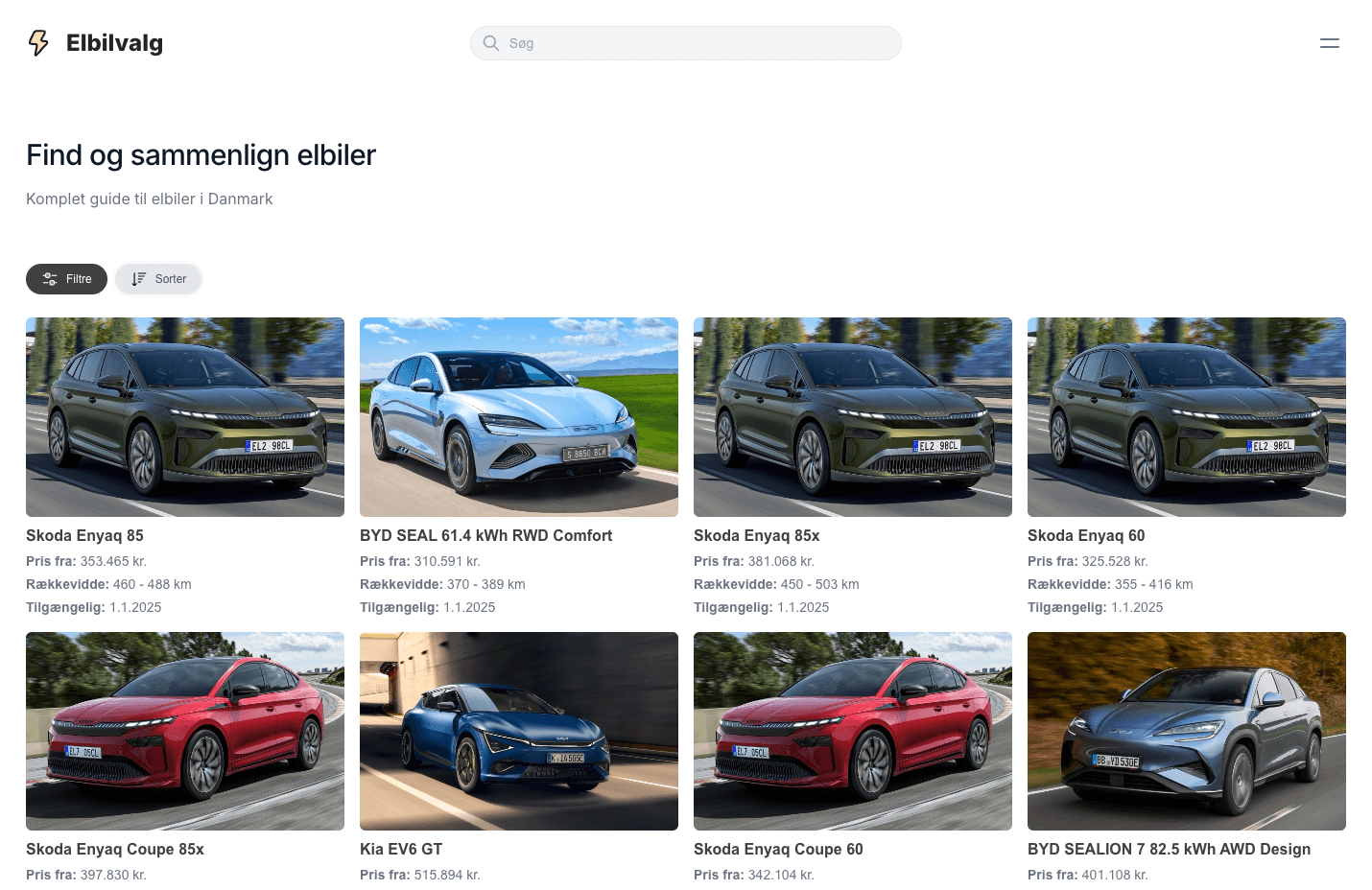This screenshot has height=890, width=1372.
Task: Open Skoda Enyaq 60 car image
Action: pyautogui.click(x=1187, y=417)
